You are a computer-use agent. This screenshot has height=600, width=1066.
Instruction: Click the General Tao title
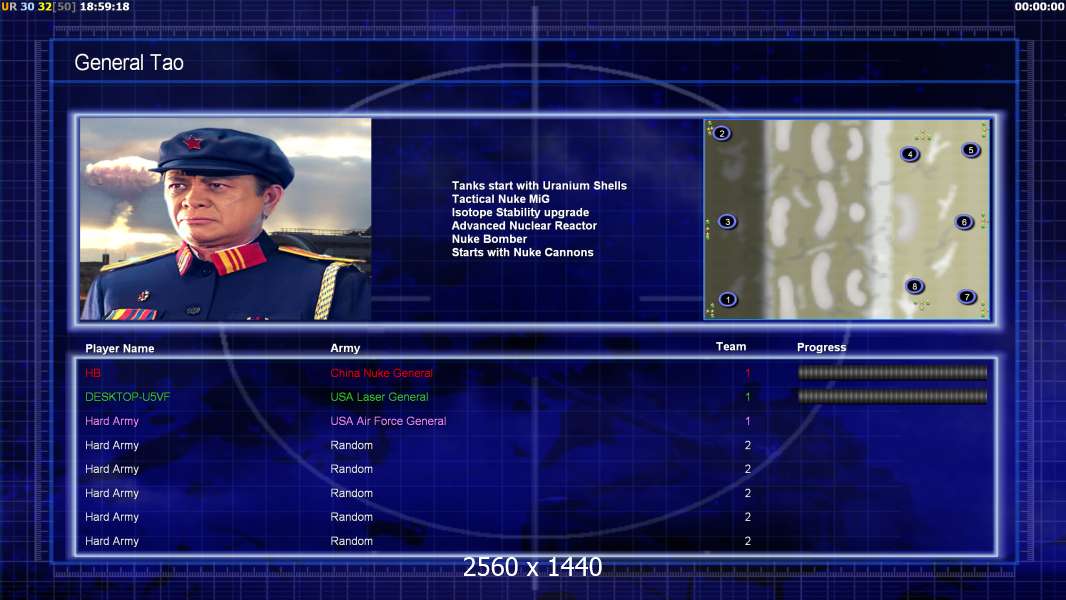tap(129, 63)
